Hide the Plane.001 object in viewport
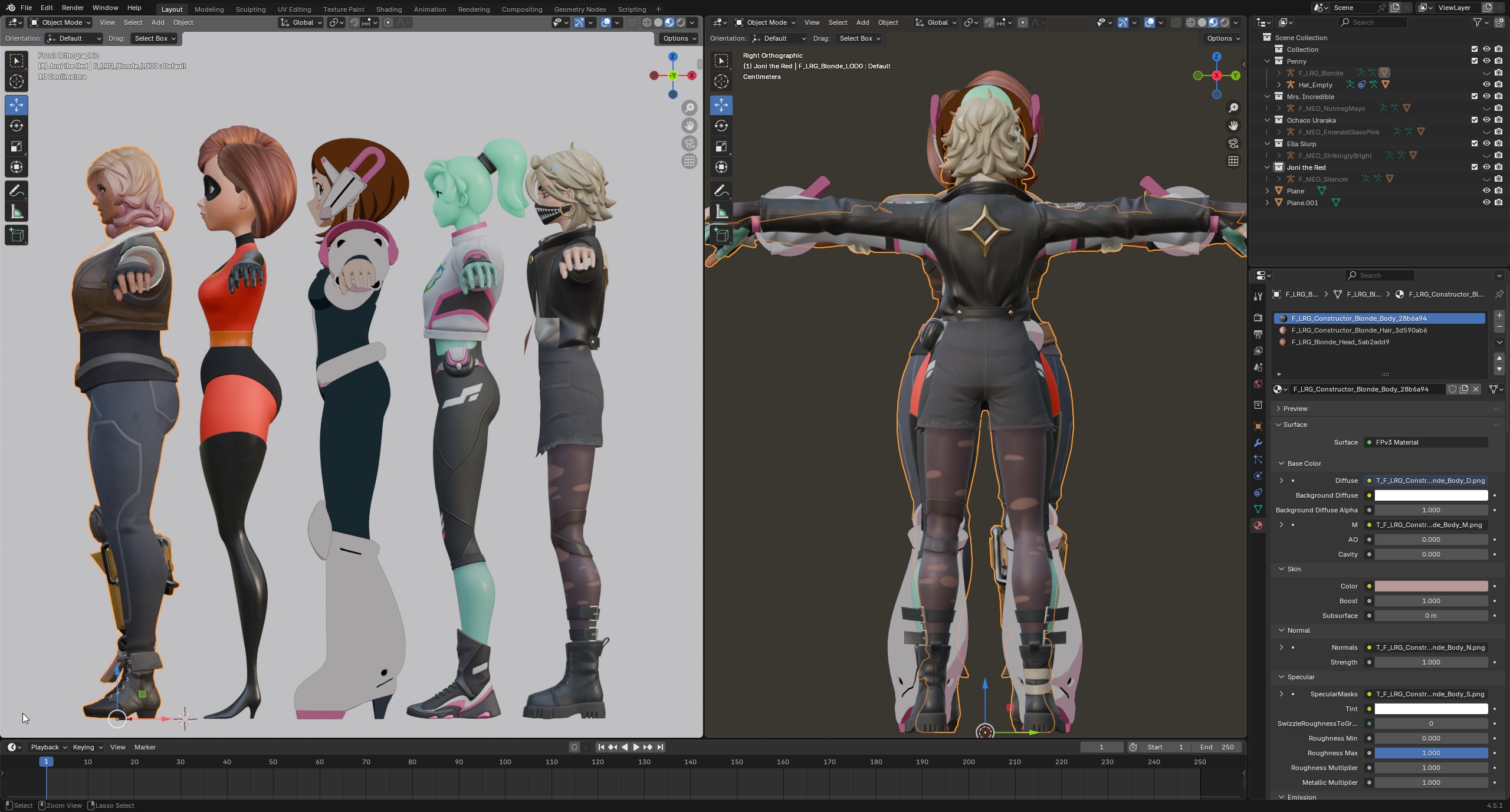Screen dimensions: 1510x812 point(1486,202)
